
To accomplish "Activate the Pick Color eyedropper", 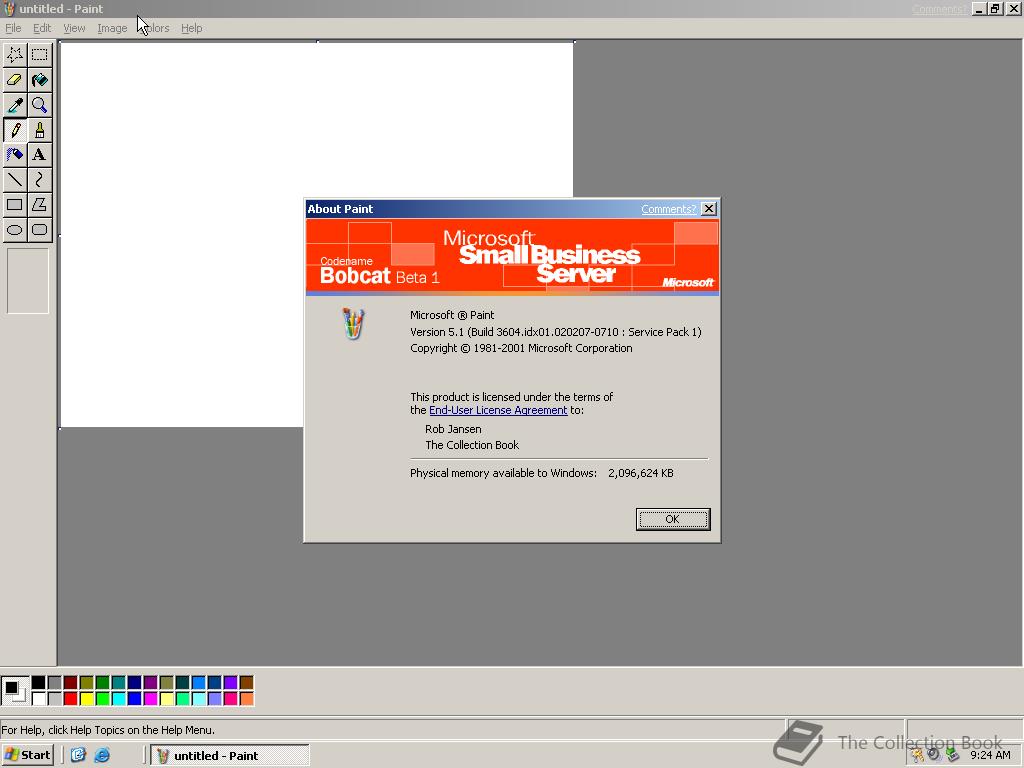I will (14, 105).
